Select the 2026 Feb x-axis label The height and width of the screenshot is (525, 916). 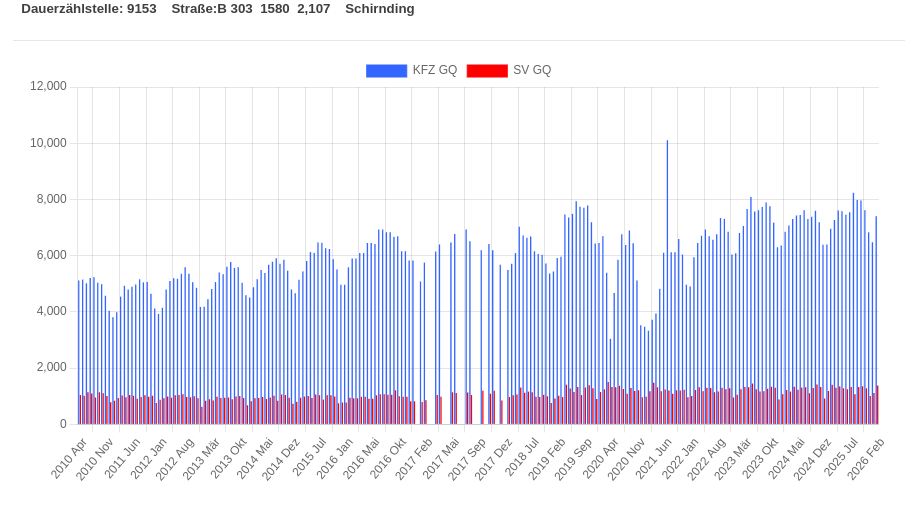coord(866,458)
